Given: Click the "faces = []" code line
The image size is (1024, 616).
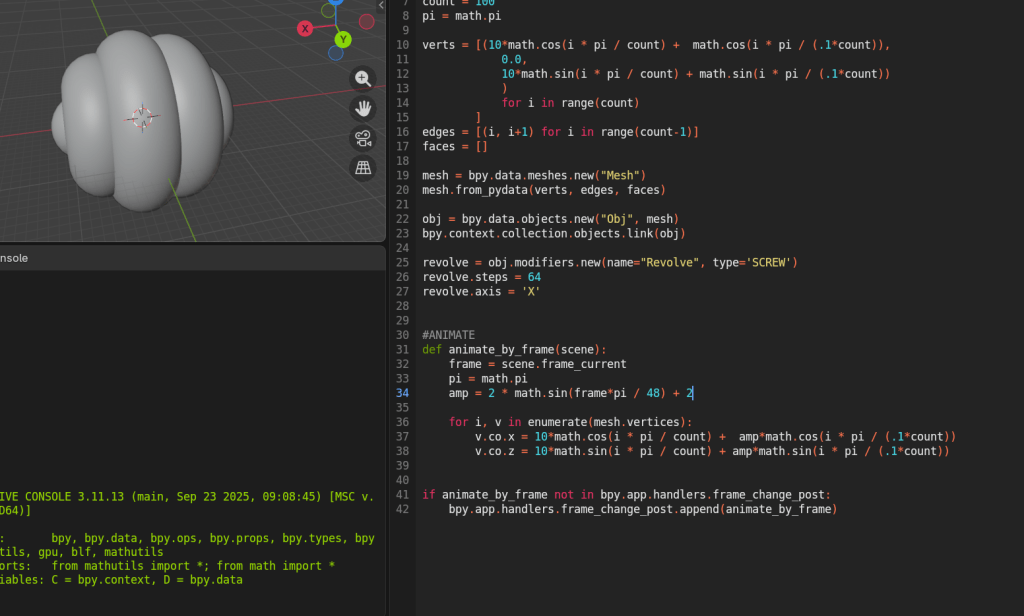Looking at the screenshot, I should pyautogui.click(x=454, y=146).
